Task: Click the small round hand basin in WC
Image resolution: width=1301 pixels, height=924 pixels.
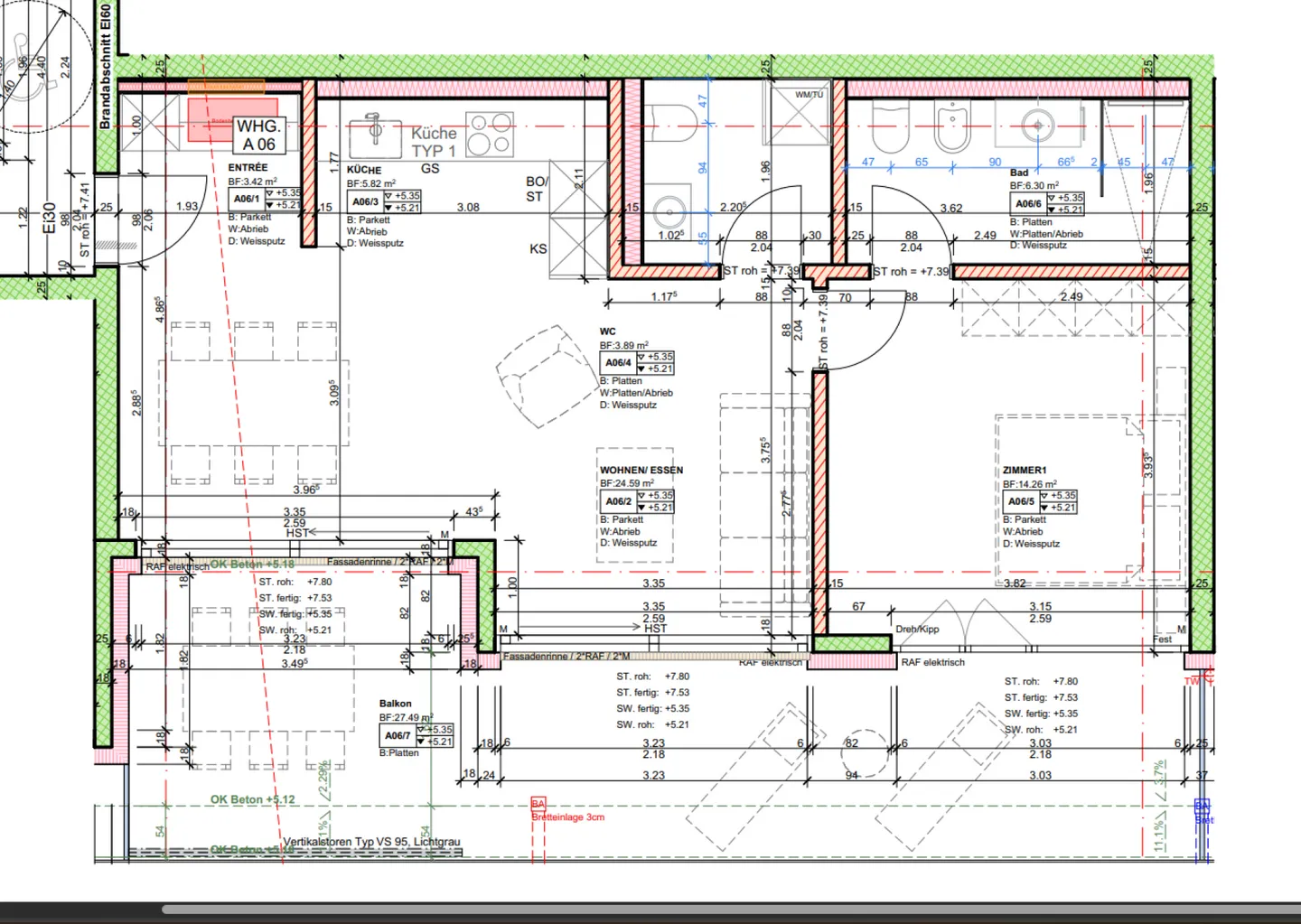Action: (669, 214)
